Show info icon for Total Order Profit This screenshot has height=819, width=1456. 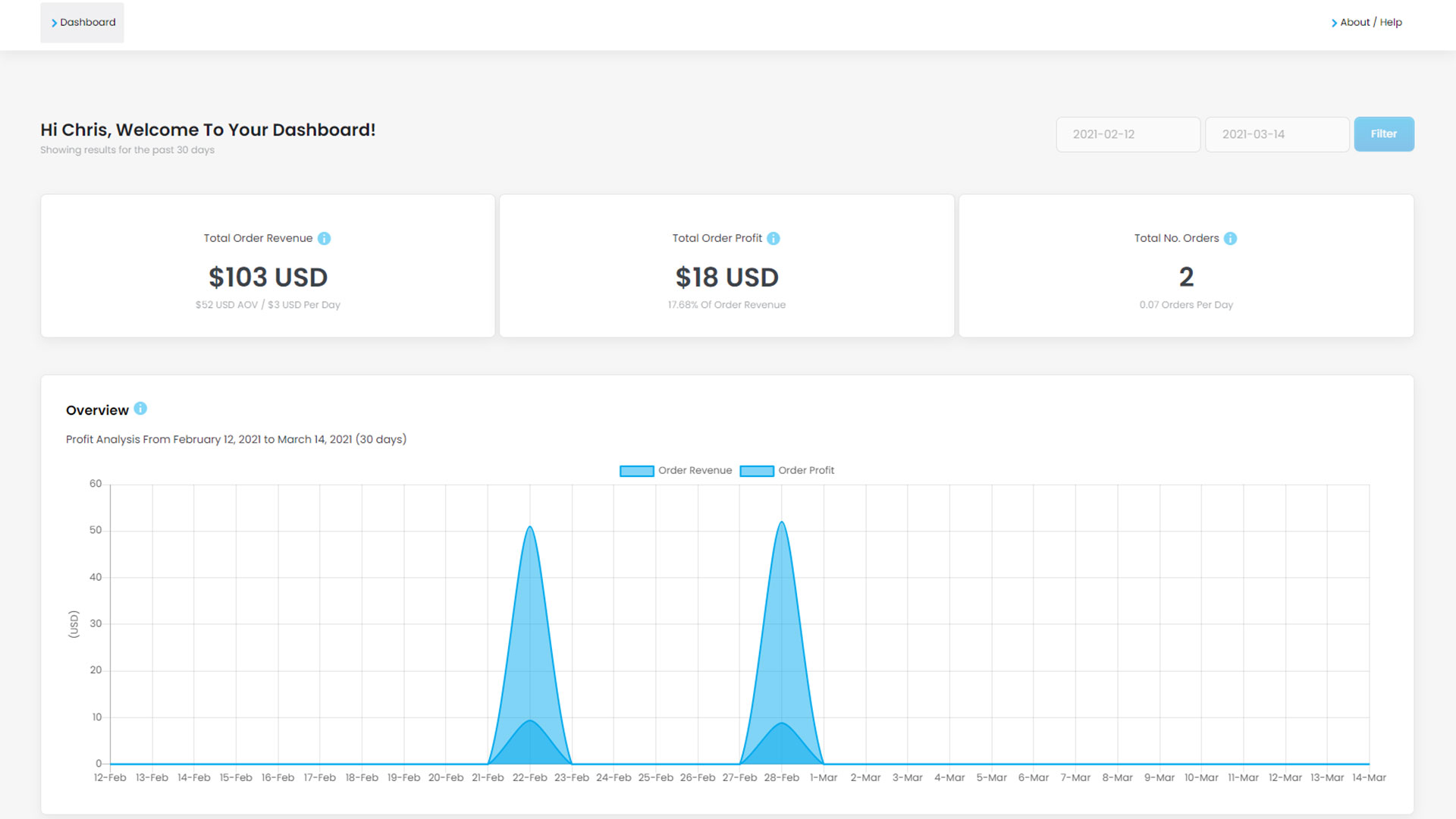coord(773,239)
